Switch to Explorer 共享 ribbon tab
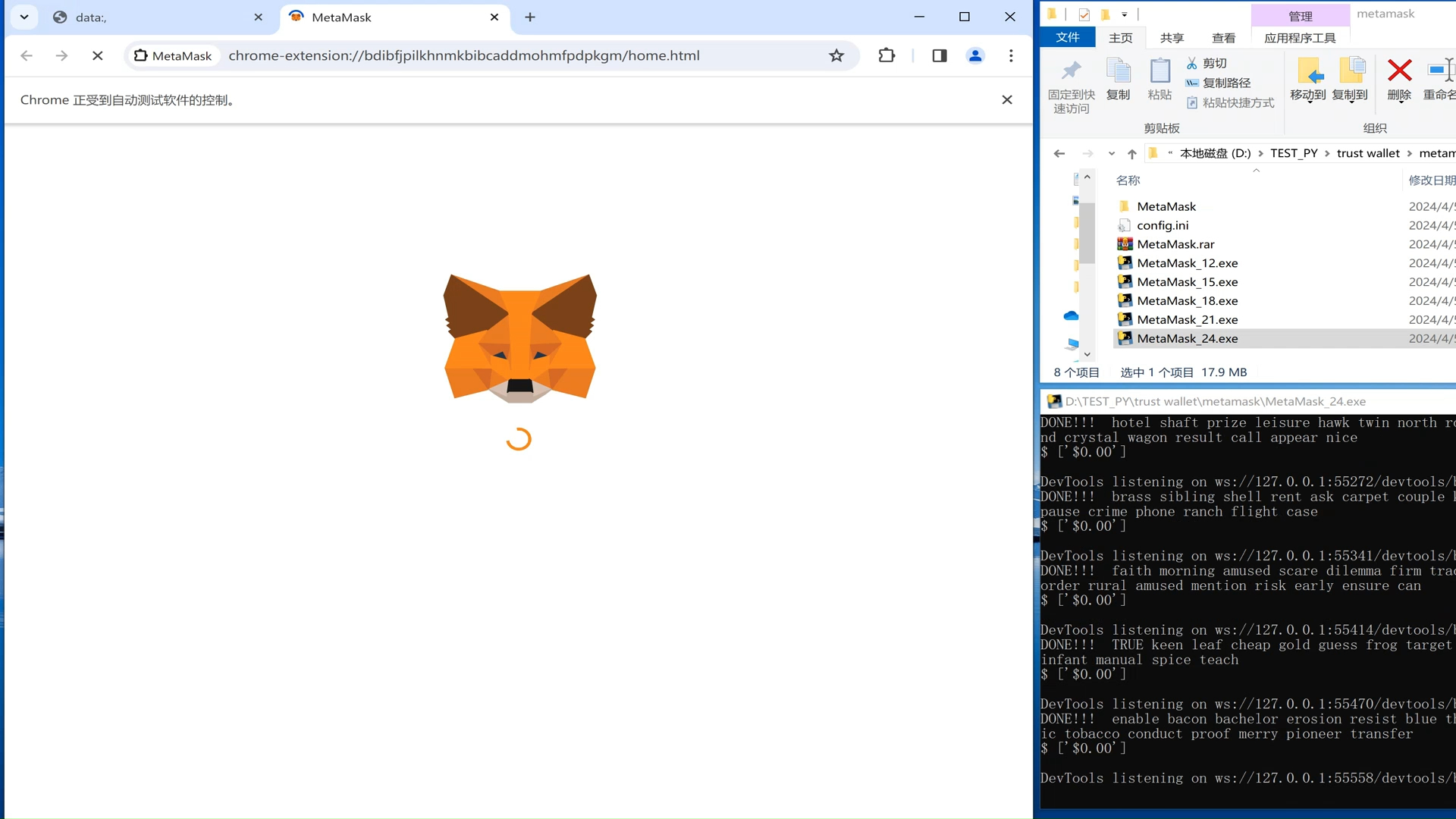 [1172, 38]
